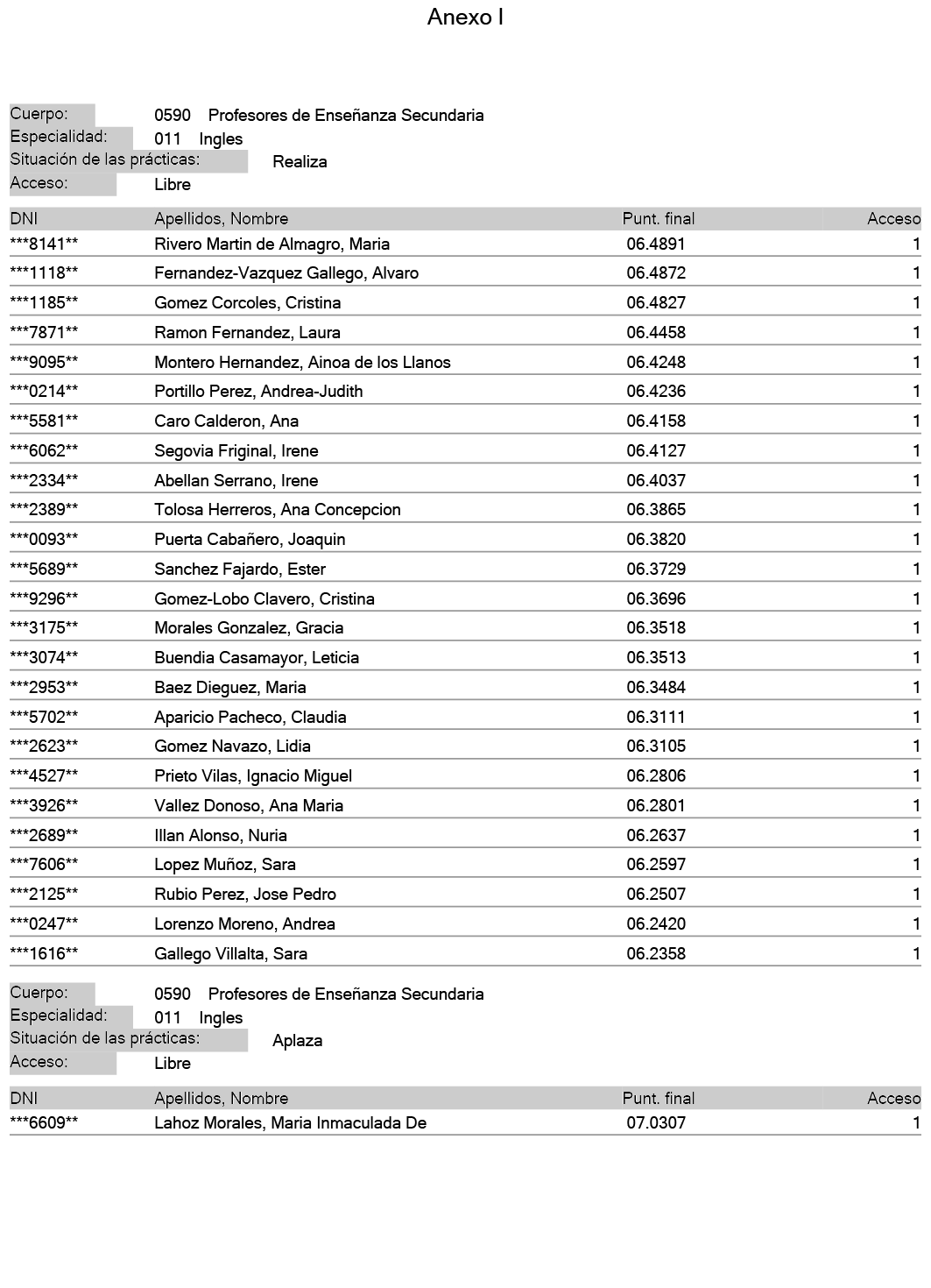
Task: Click the name Puerta Cabañero, Joaquin
Action: 250,539
